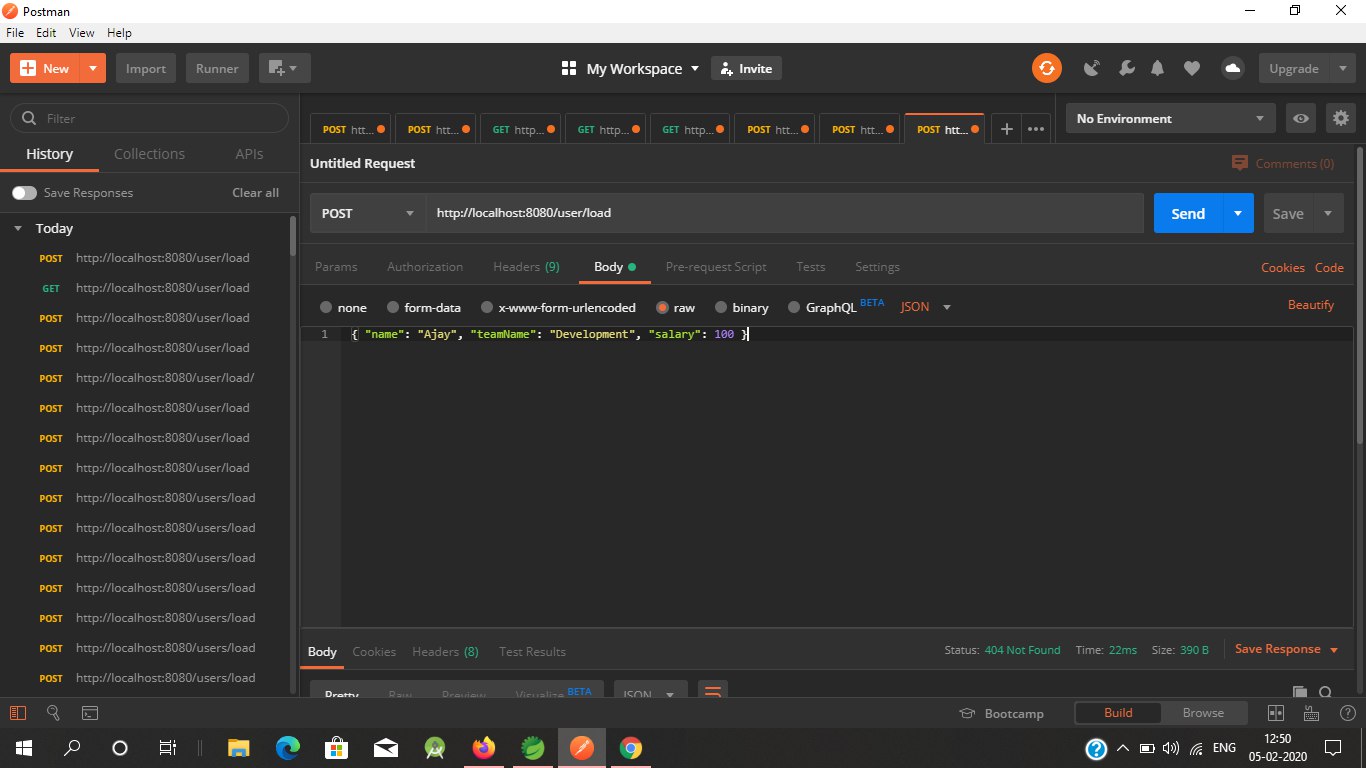Open response Headers (8) tab

[x=445, y=651]
